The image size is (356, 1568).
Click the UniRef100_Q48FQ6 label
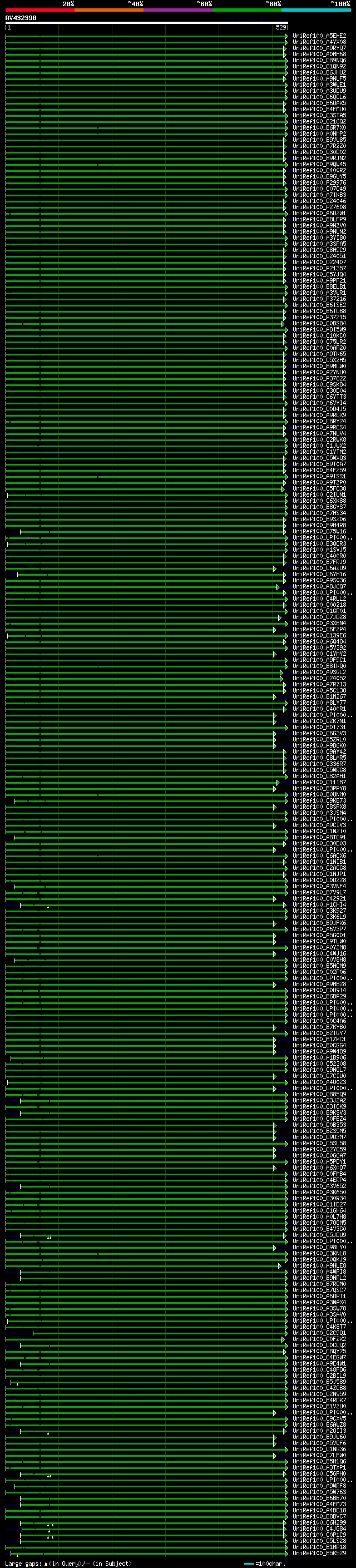319,1369
